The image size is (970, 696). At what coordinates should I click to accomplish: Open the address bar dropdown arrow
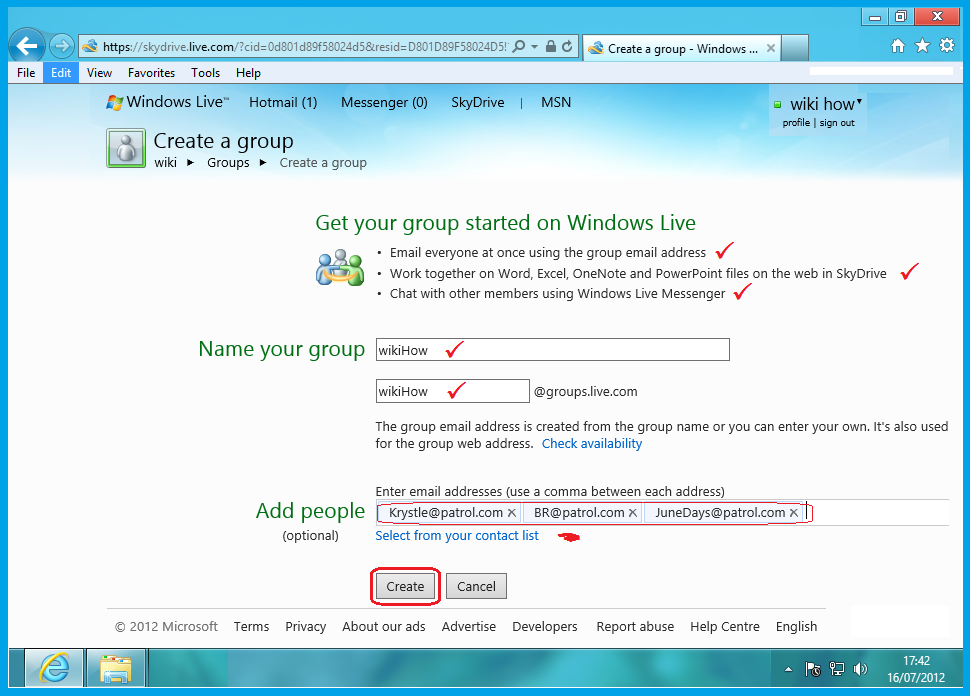click(x=534, y=46)
